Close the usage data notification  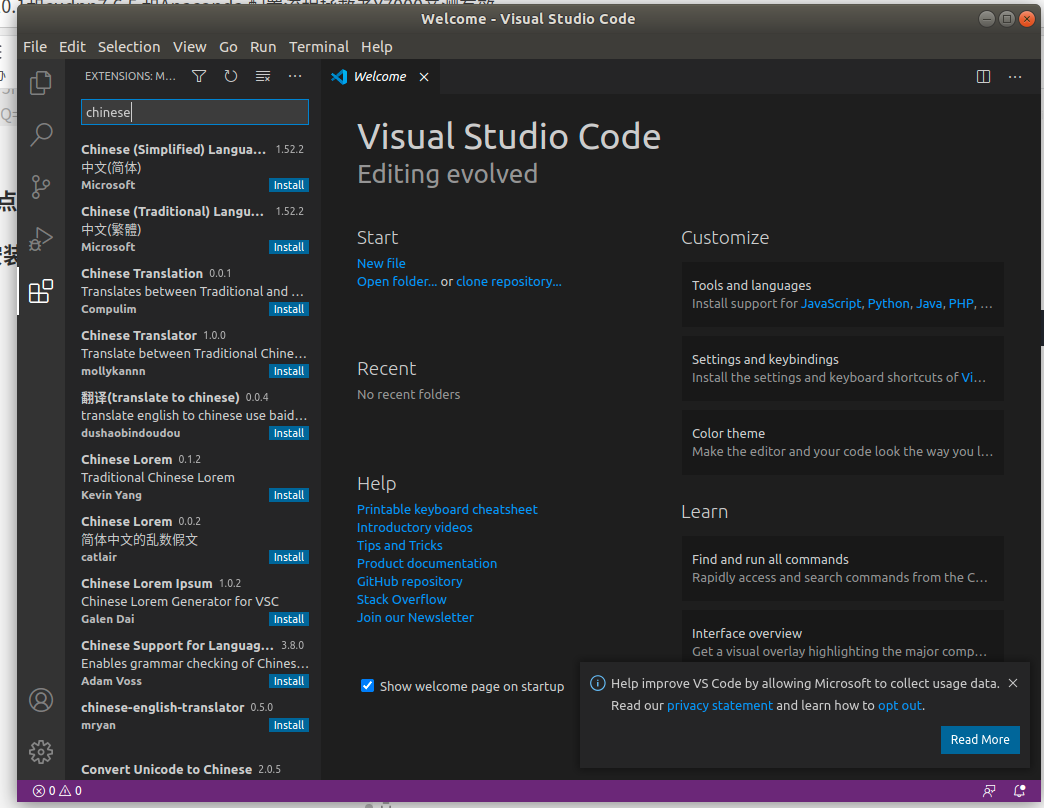1013,684
